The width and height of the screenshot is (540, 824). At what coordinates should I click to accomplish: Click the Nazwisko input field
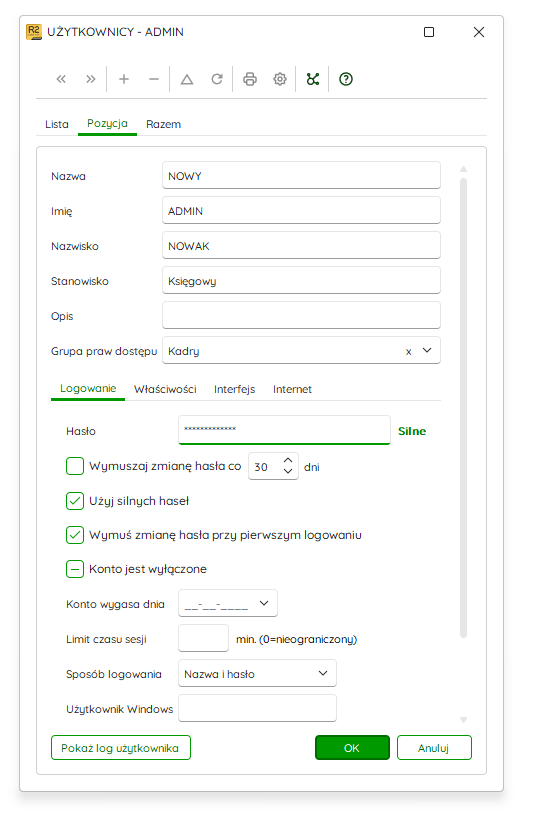[301, 246]
